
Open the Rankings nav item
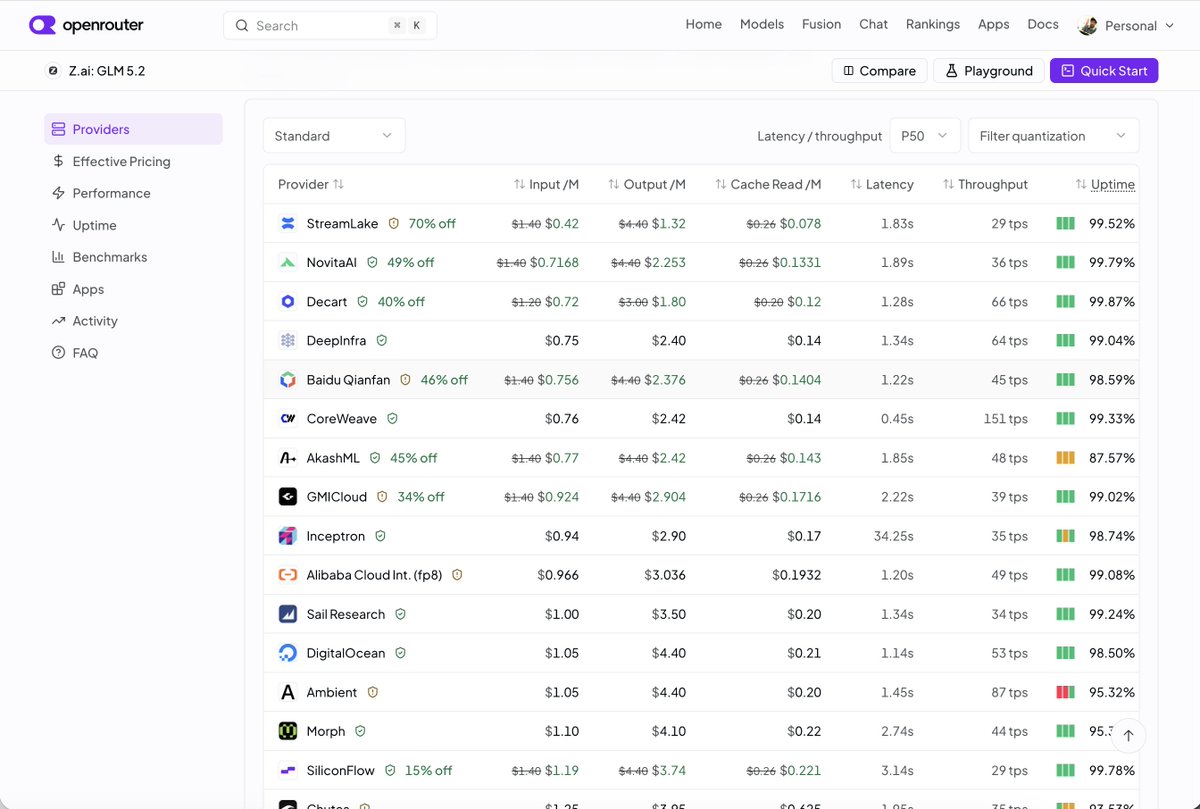933,24
